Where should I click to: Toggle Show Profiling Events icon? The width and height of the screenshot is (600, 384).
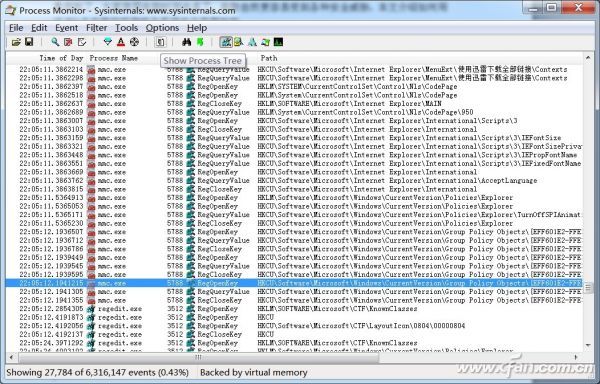tap(279, 42)
